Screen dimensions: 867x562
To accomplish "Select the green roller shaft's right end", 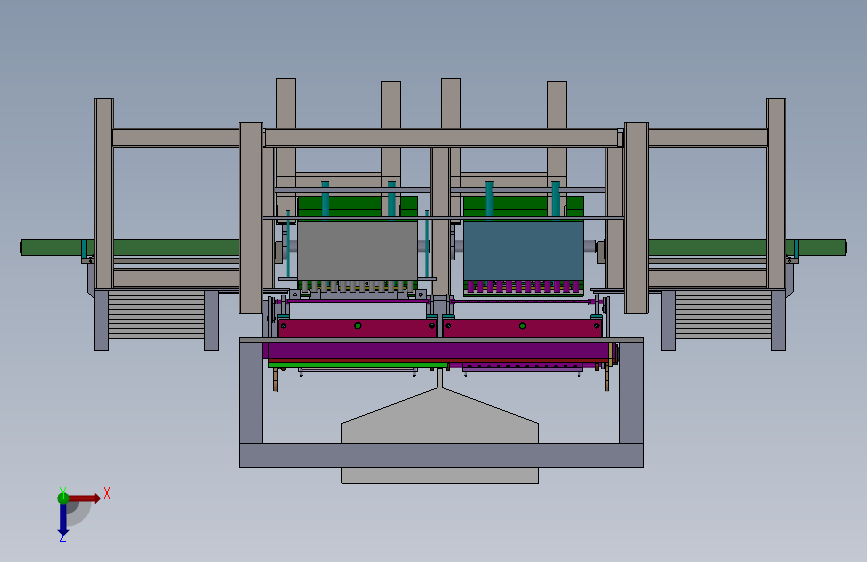I will click(x=823, y=247).
